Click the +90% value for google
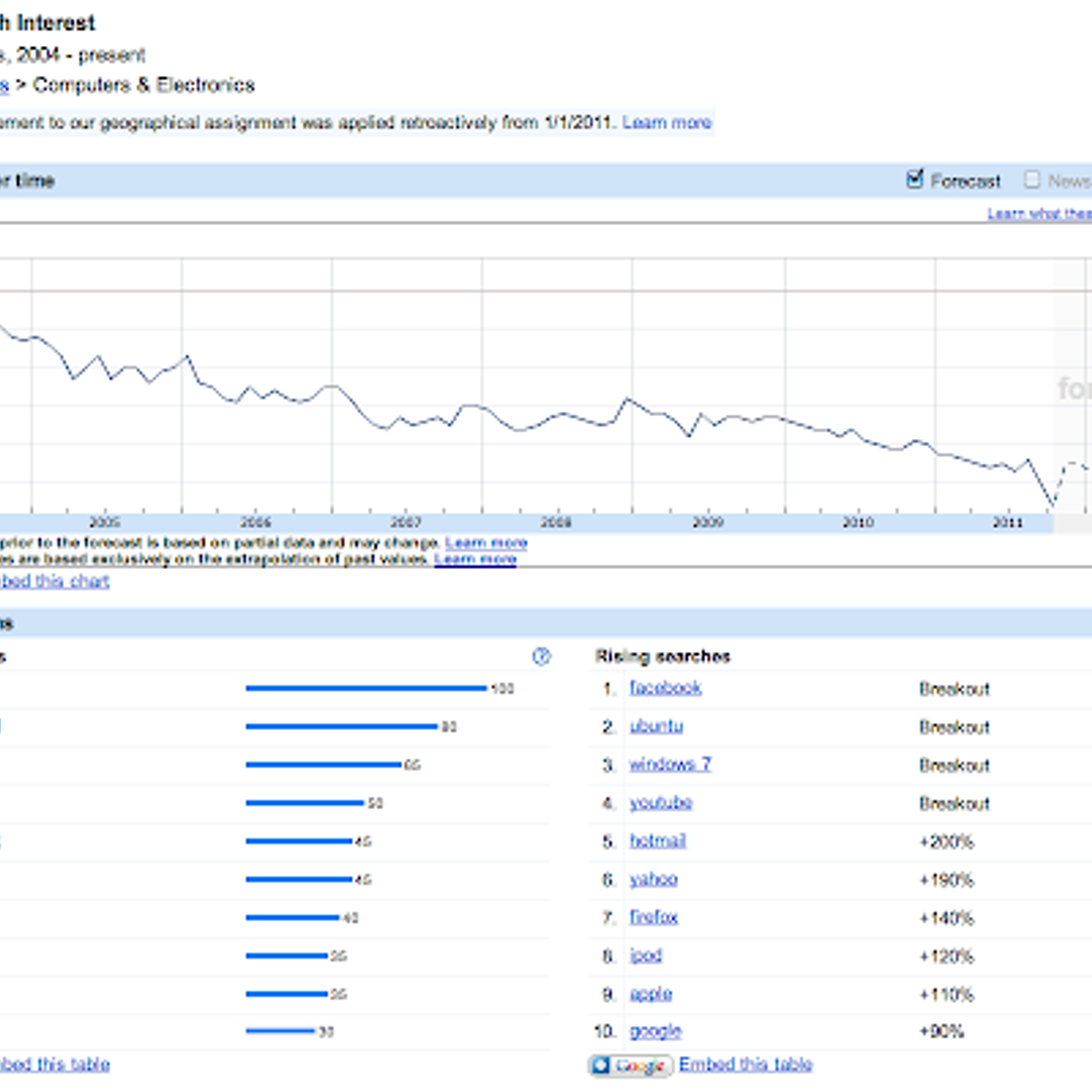The image size is (1092, 1092). point(941,1031)
